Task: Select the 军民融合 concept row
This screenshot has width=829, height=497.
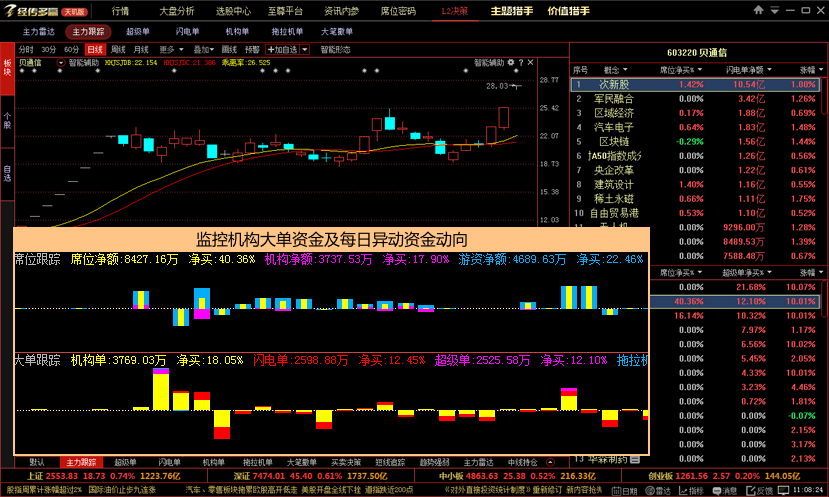Action: [695, 99]
